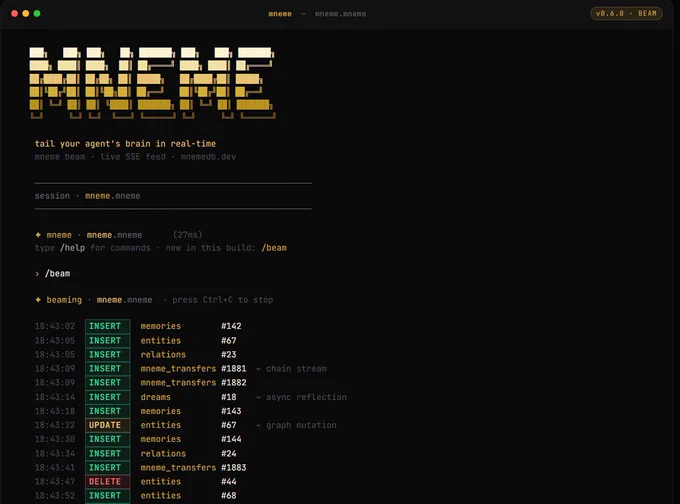Click the '(27ms)' latency text
Image resolution: width=680 pixels, height=504 pixels.
click(187, 235)
